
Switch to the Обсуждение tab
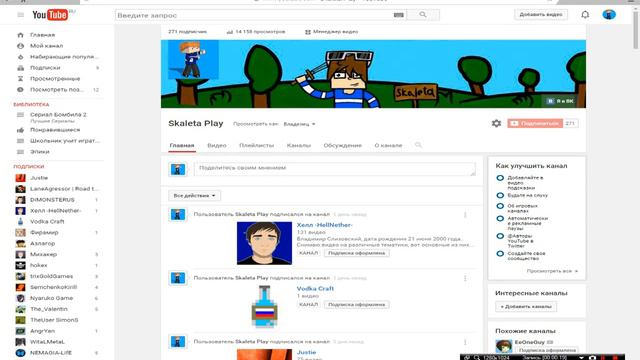(x=342, y=145)
